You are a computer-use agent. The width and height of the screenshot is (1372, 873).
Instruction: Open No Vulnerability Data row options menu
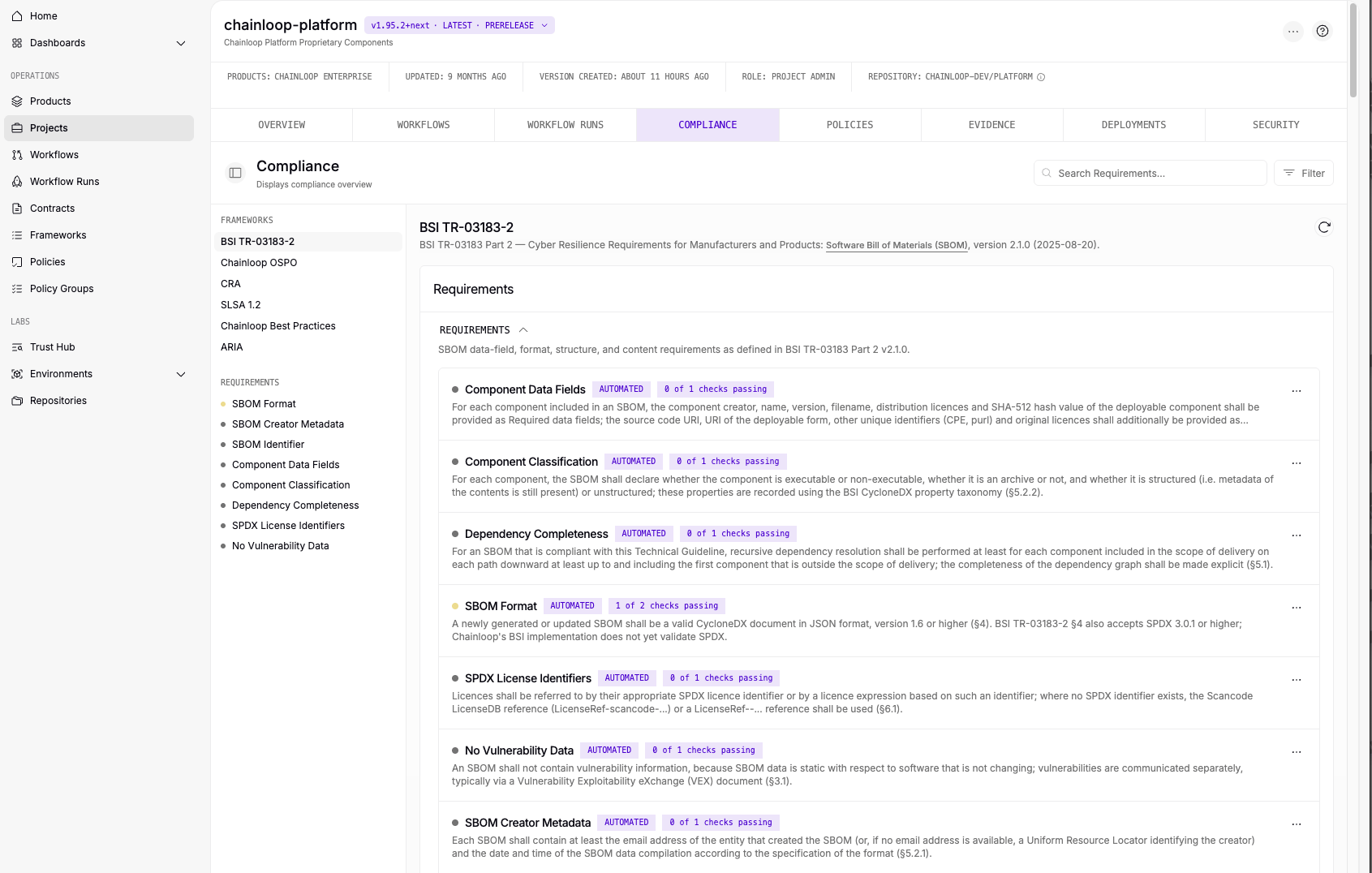[x=1297, y=752]
